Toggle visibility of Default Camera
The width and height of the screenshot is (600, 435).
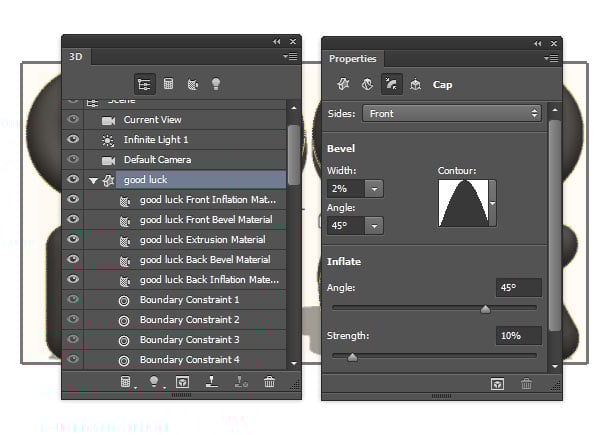73,159
